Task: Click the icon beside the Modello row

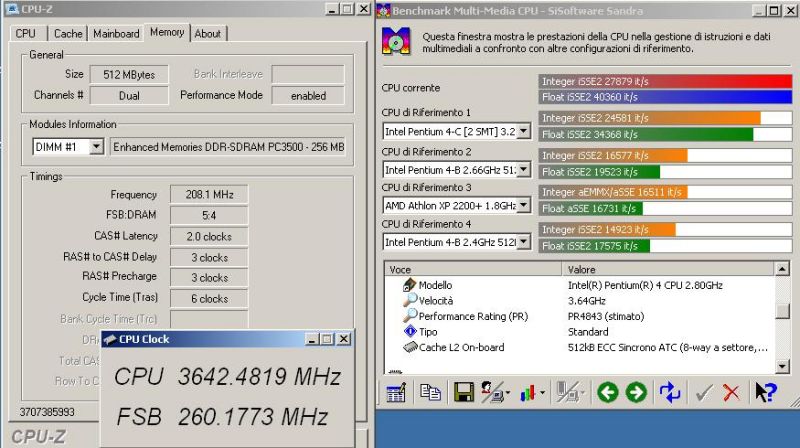Action: 409,285
